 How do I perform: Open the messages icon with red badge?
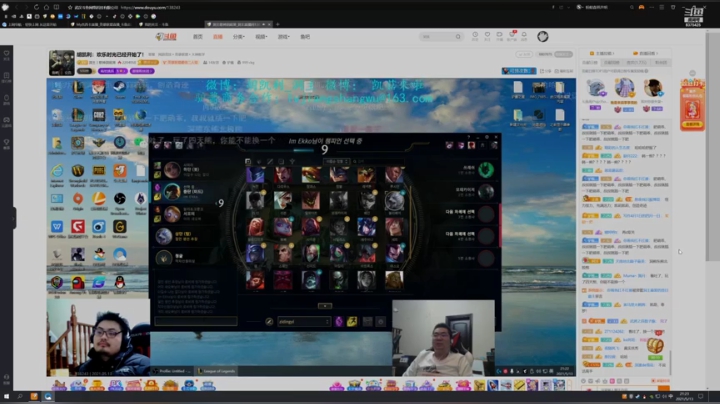click(512, 36)
